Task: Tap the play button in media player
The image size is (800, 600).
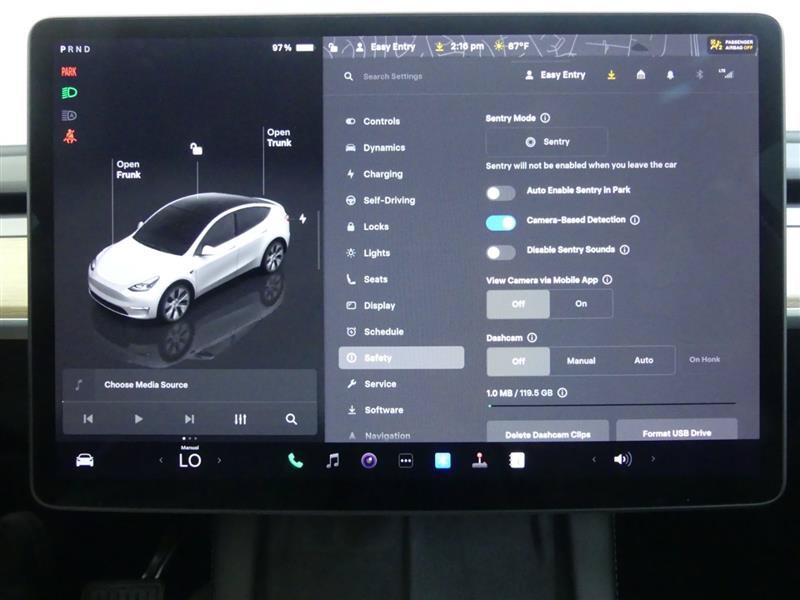Action: (x=138, y=419)
